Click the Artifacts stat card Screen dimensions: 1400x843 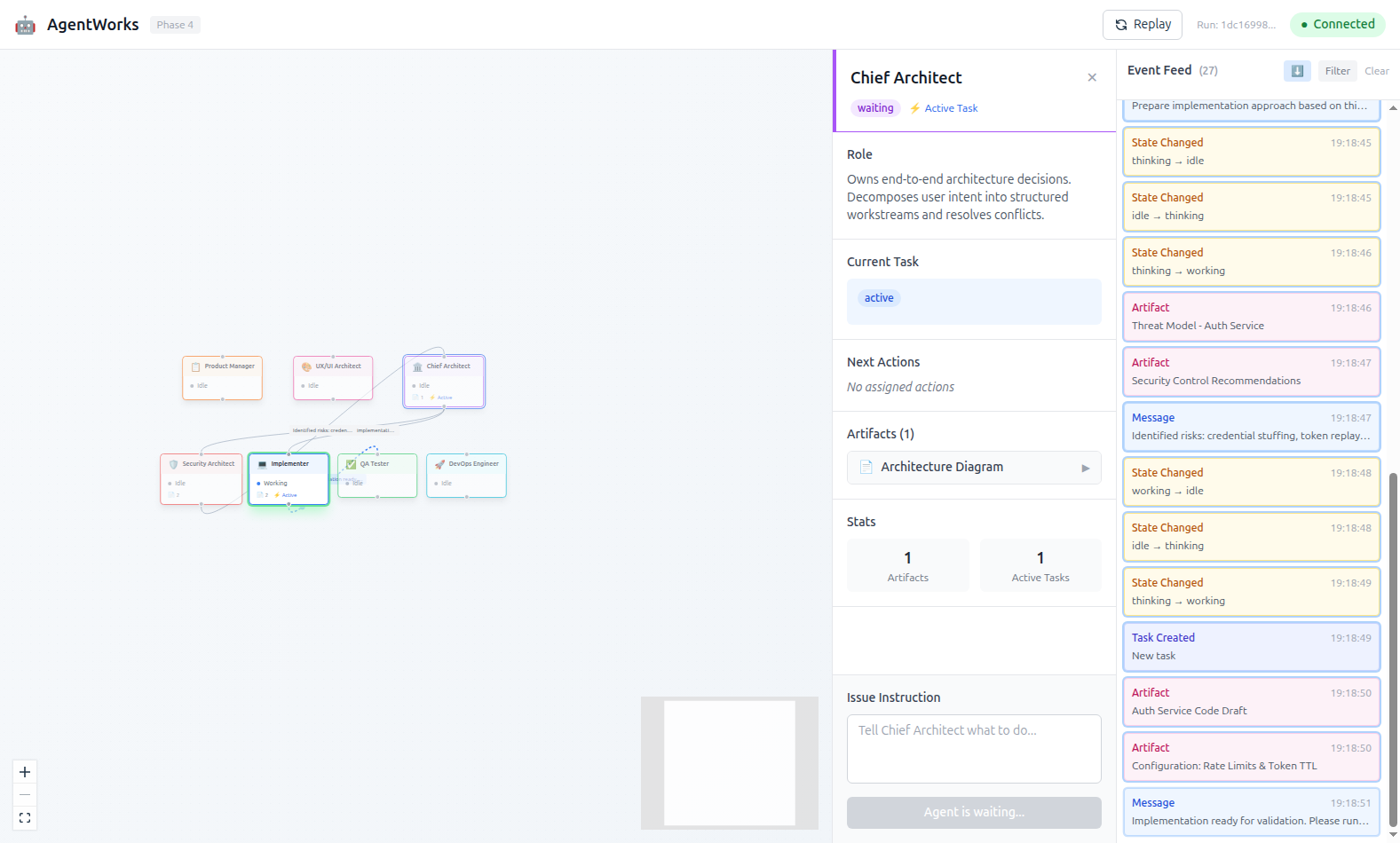pos(908,565)
